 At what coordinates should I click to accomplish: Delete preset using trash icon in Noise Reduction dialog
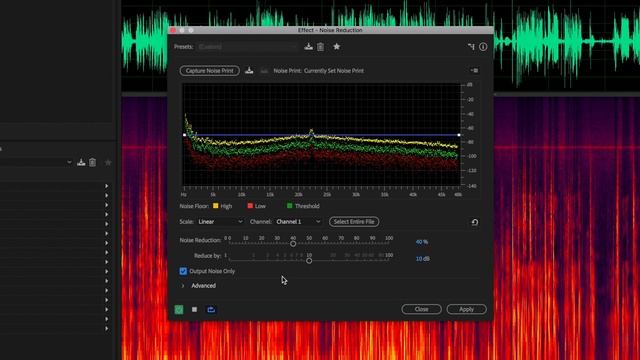click(321, 47)
